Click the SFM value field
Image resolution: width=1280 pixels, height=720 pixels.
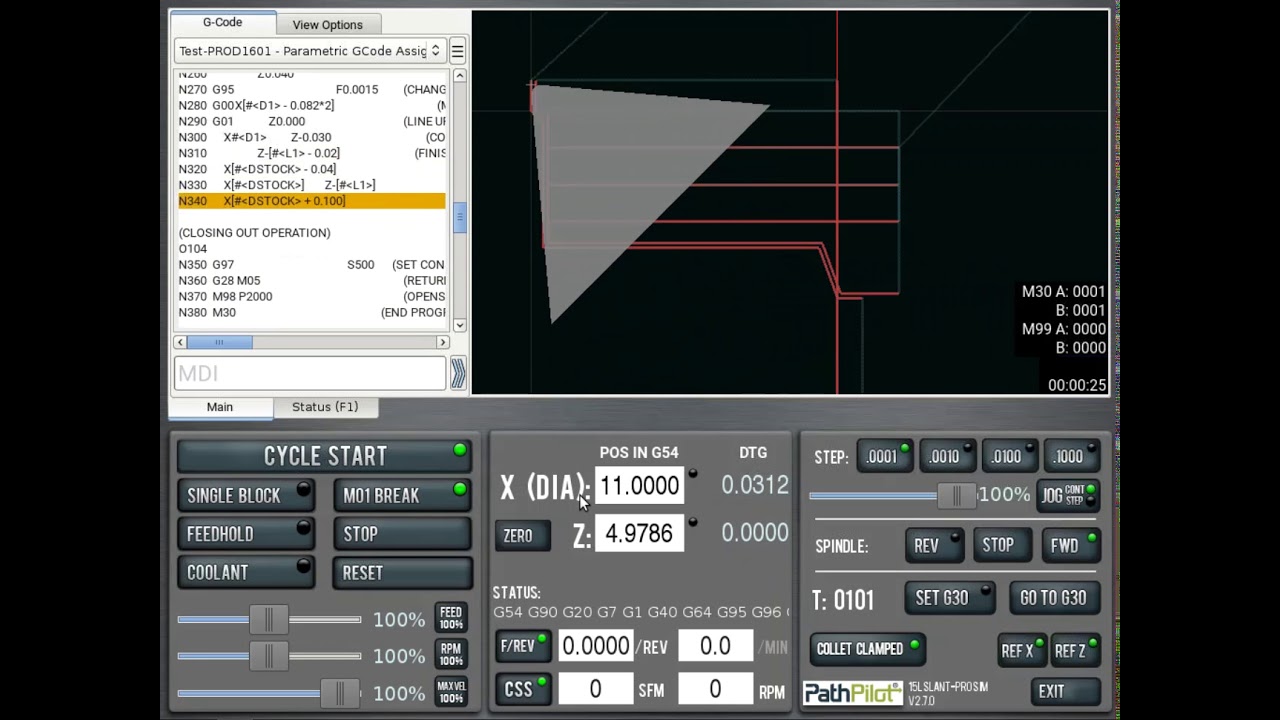[595, 689]
